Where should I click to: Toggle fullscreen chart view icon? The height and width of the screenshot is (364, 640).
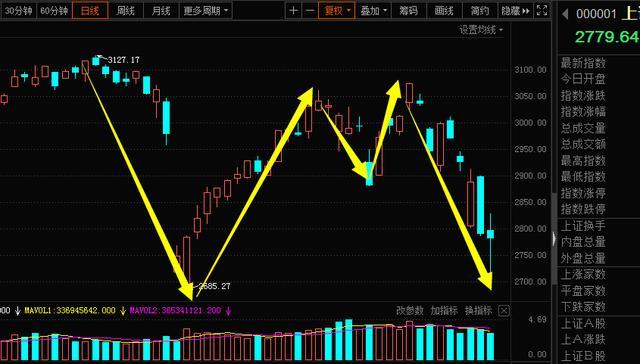coord(542,11)
